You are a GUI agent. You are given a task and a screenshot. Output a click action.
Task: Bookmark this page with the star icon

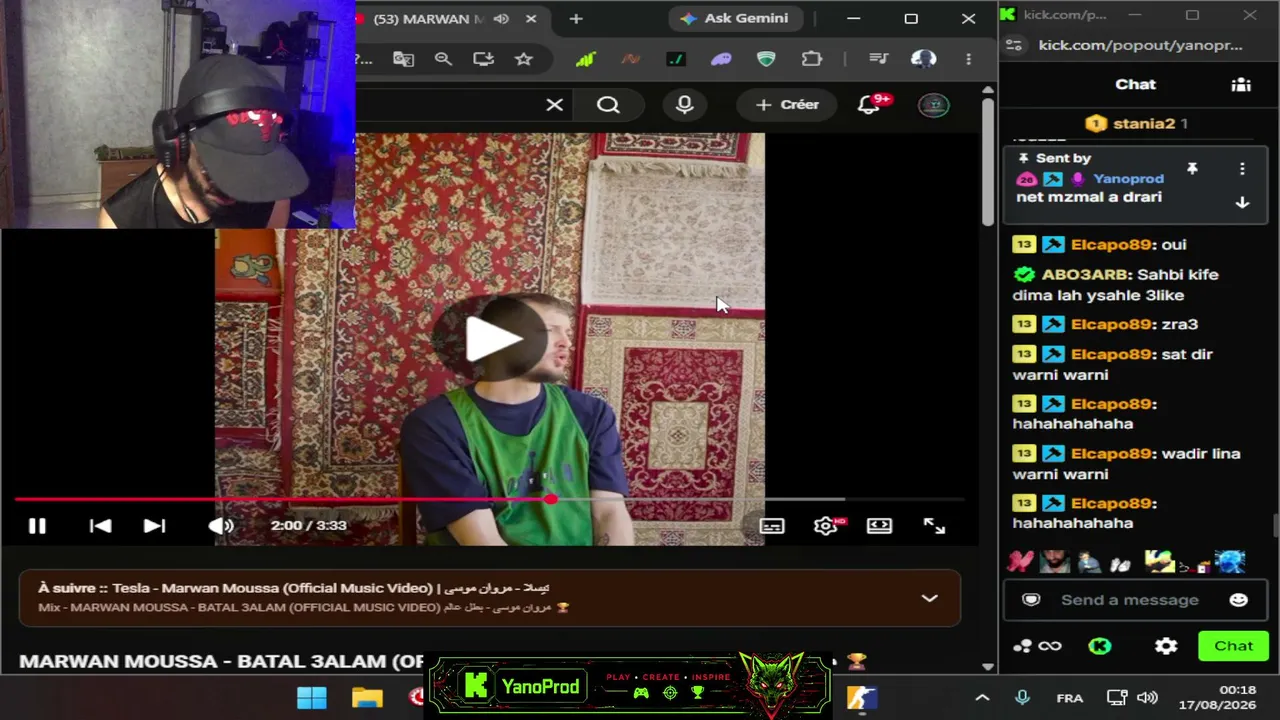pos(524,59)
